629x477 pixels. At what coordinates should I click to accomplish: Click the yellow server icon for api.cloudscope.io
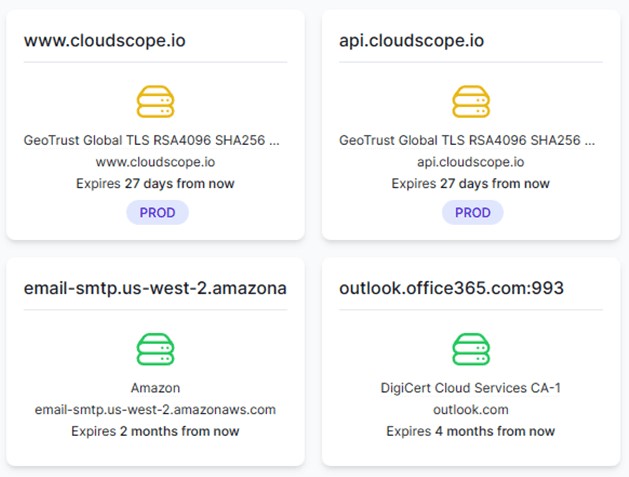pyautogui.click(x=471, y=102)
